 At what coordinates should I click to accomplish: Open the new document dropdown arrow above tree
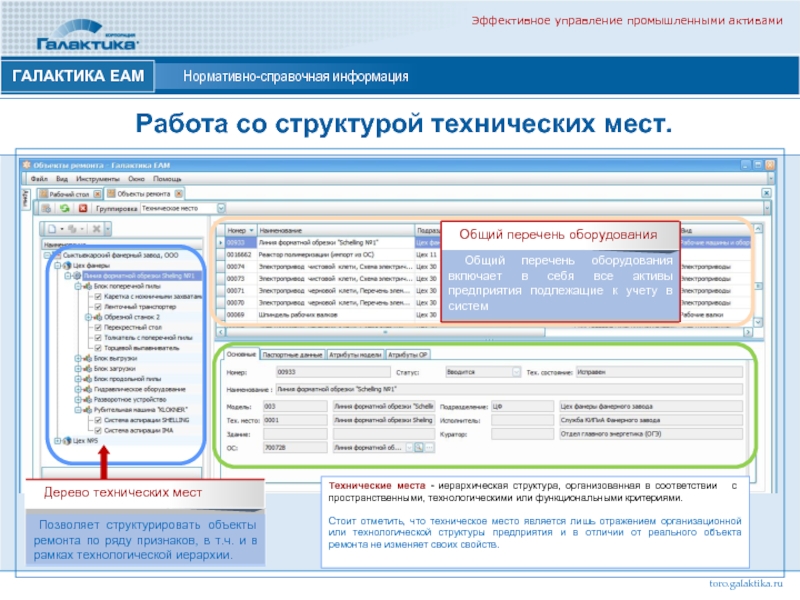pos(61,229)
